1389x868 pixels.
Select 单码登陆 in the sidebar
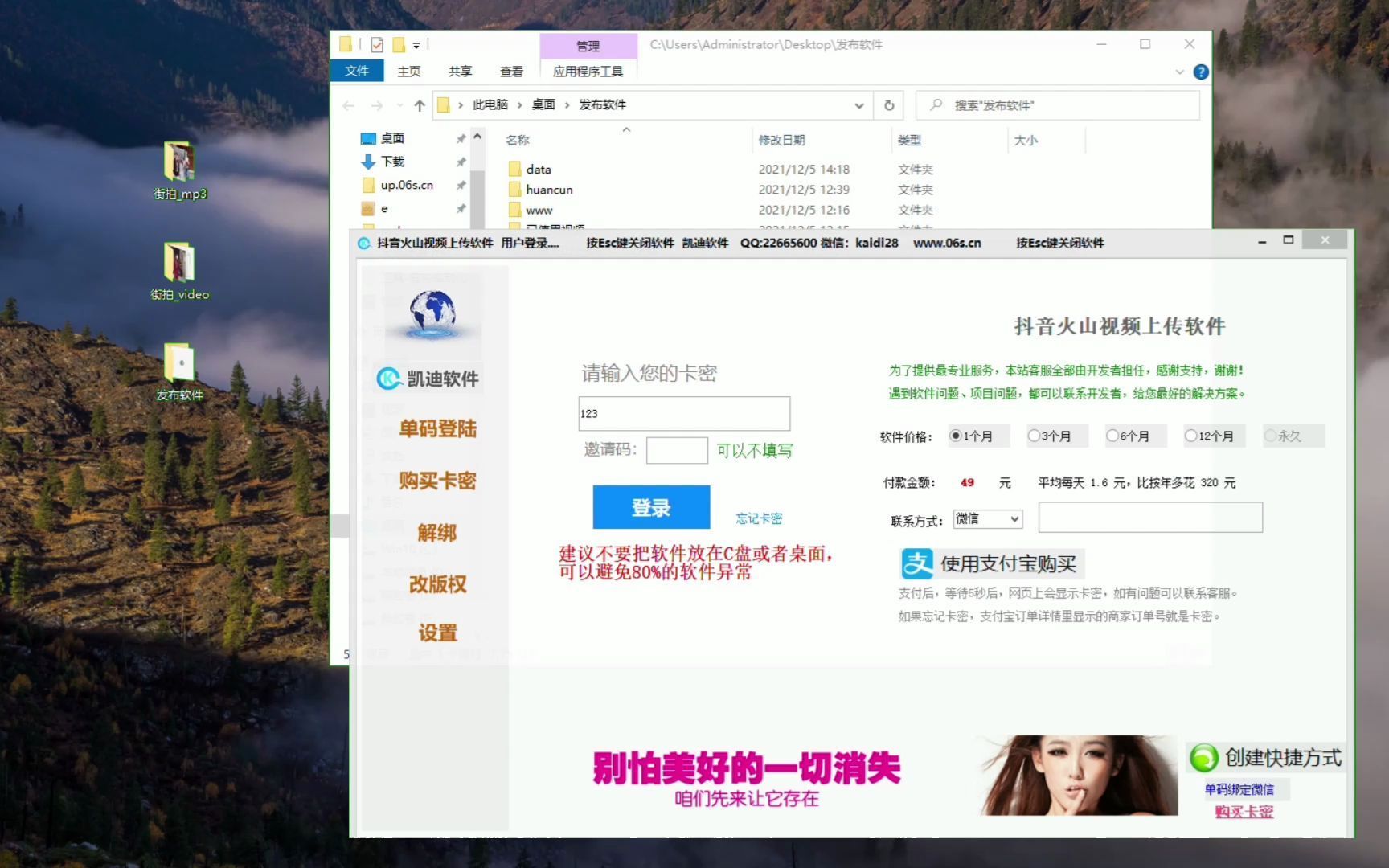pyautogui.click(x=438, y=428)
